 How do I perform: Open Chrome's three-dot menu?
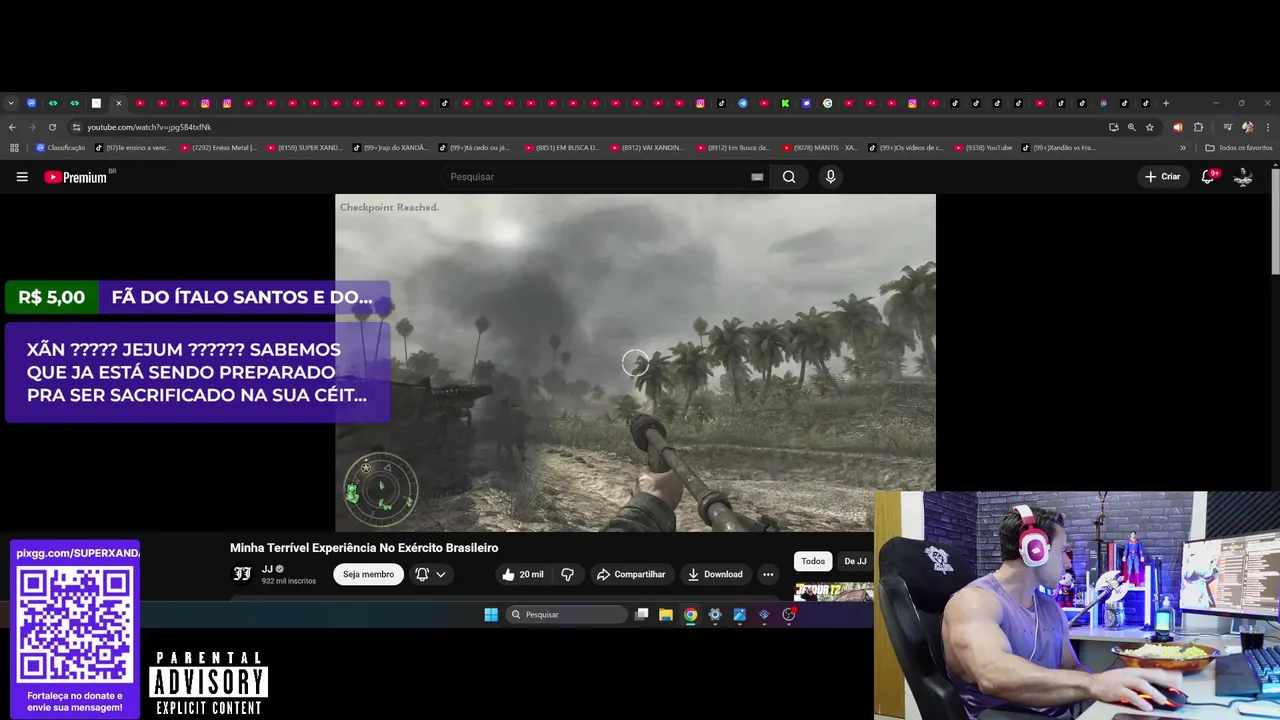click(1268, 127)
